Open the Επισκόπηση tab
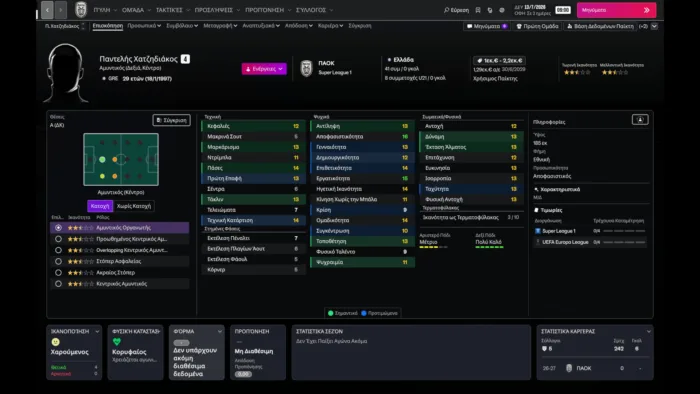700x394 pixels. coord(108,26)
